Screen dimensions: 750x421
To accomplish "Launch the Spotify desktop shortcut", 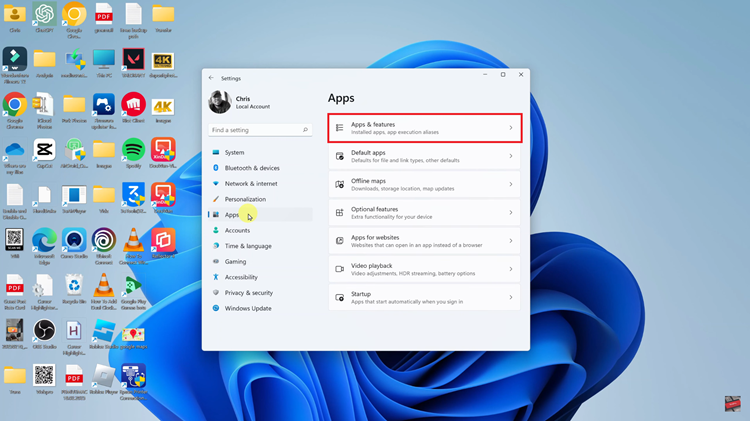I will coord(133,154).
